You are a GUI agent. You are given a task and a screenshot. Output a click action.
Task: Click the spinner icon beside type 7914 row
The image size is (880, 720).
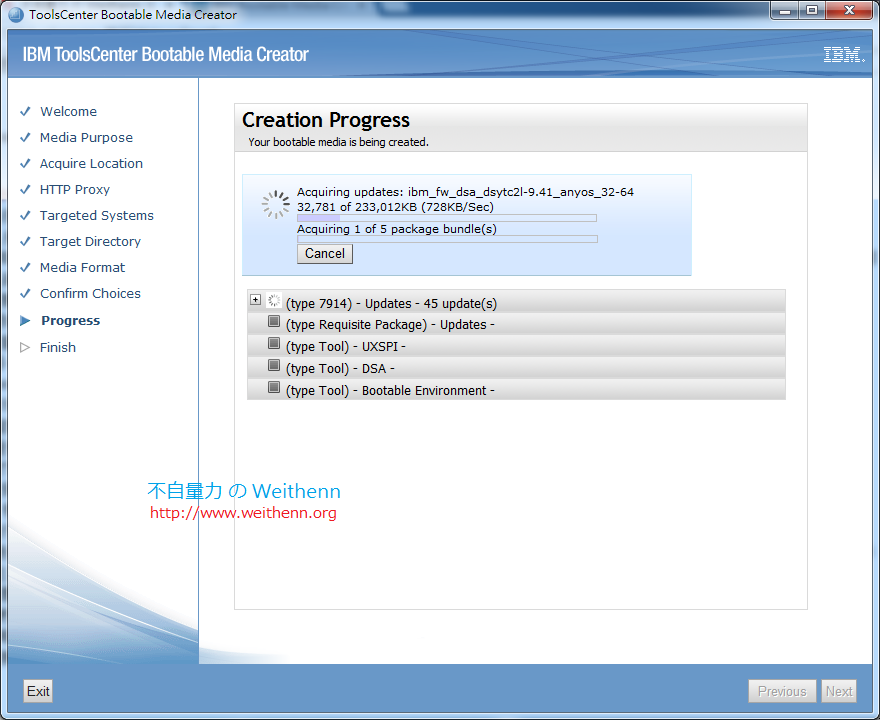click(273, 300)
